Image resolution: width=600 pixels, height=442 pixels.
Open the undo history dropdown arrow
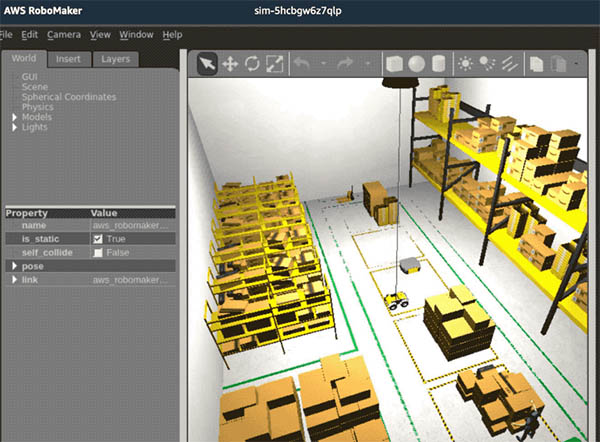[x=324, y=63]
